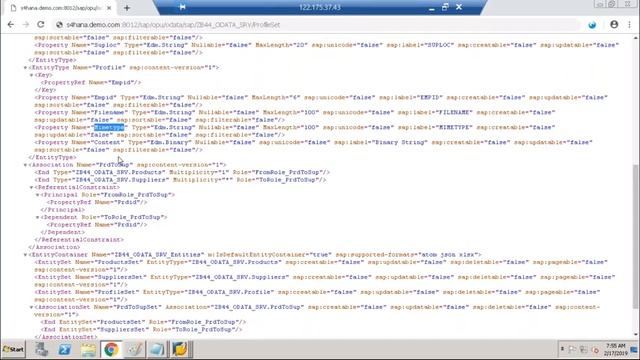Collapse the AssociationSet PrdToSupSet node

point(31,307)
